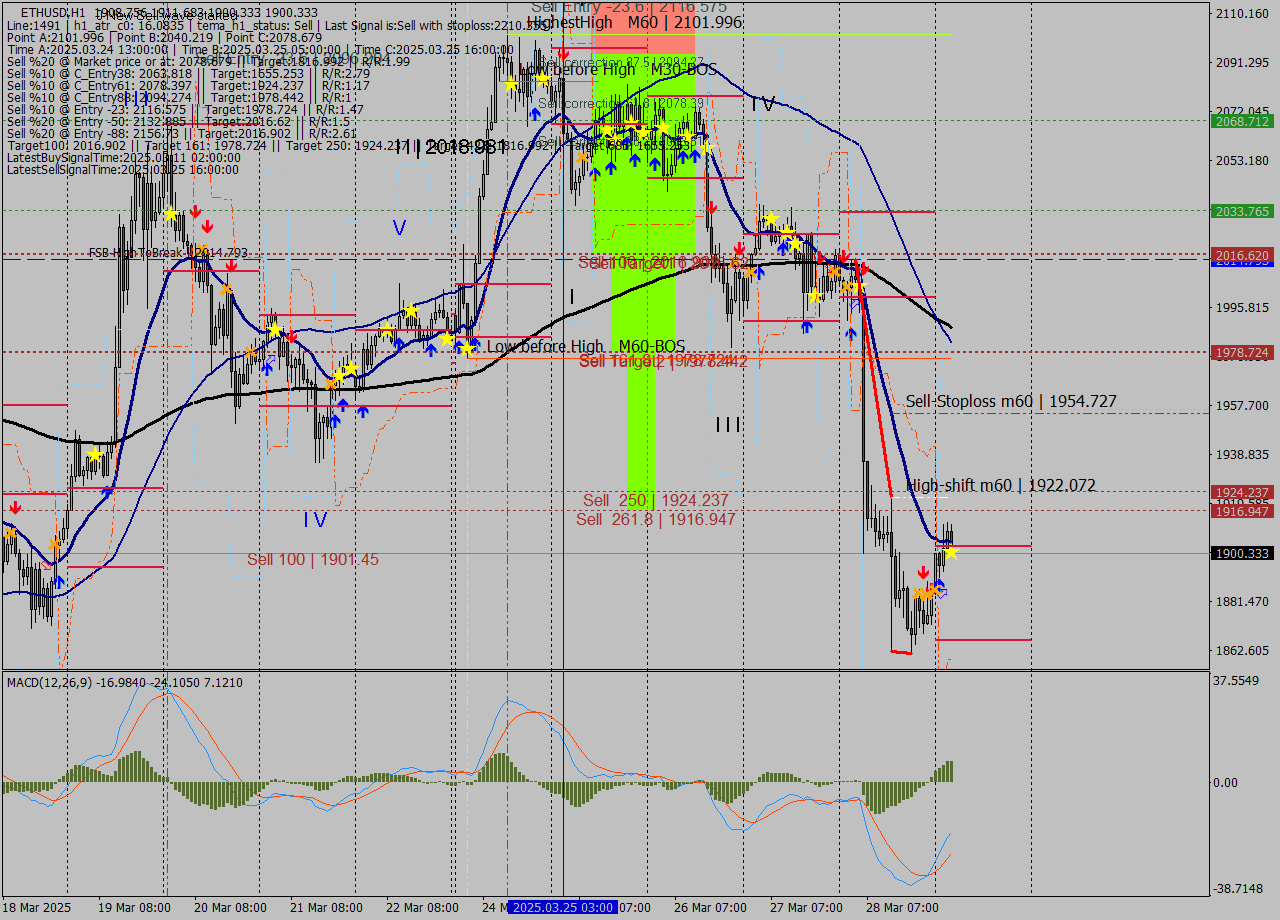Click the current price label 1900.333
Image resolution: width=1280 pixels, height=920 pixels.
pyautogui.click(x=1242, y=553)
